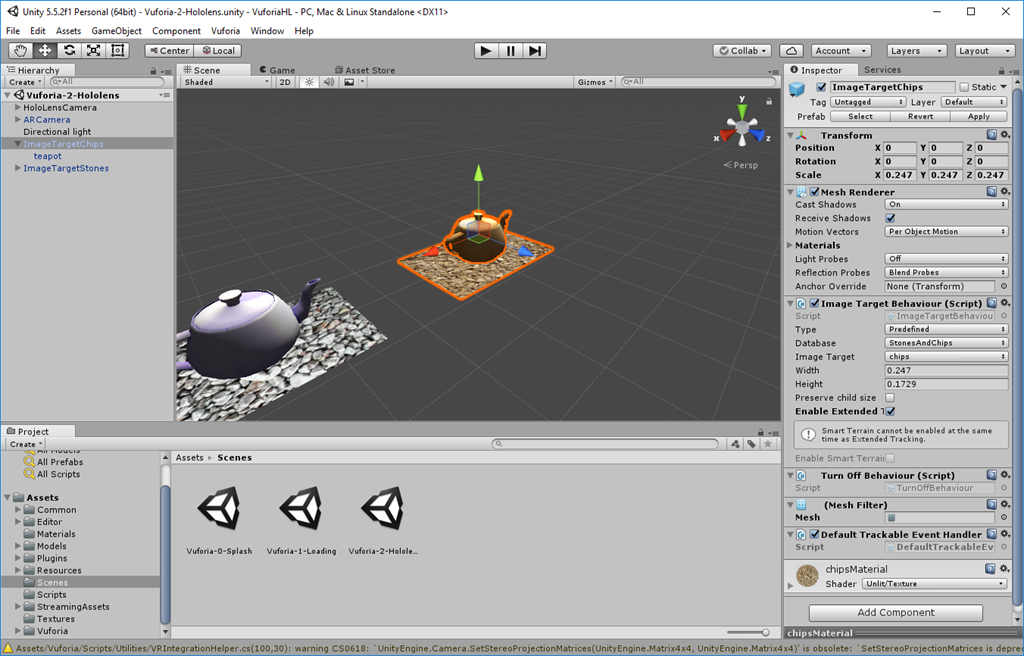Click the Width field 0.247
This screenshot has height=656, width=1024.
point(946,370)
